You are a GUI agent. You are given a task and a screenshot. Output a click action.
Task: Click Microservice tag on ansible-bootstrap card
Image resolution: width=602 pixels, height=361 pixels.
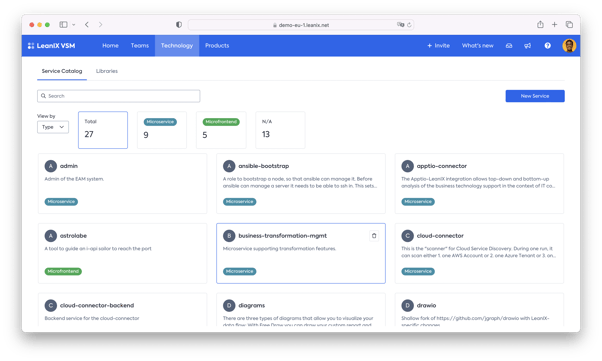coord(240,202)
